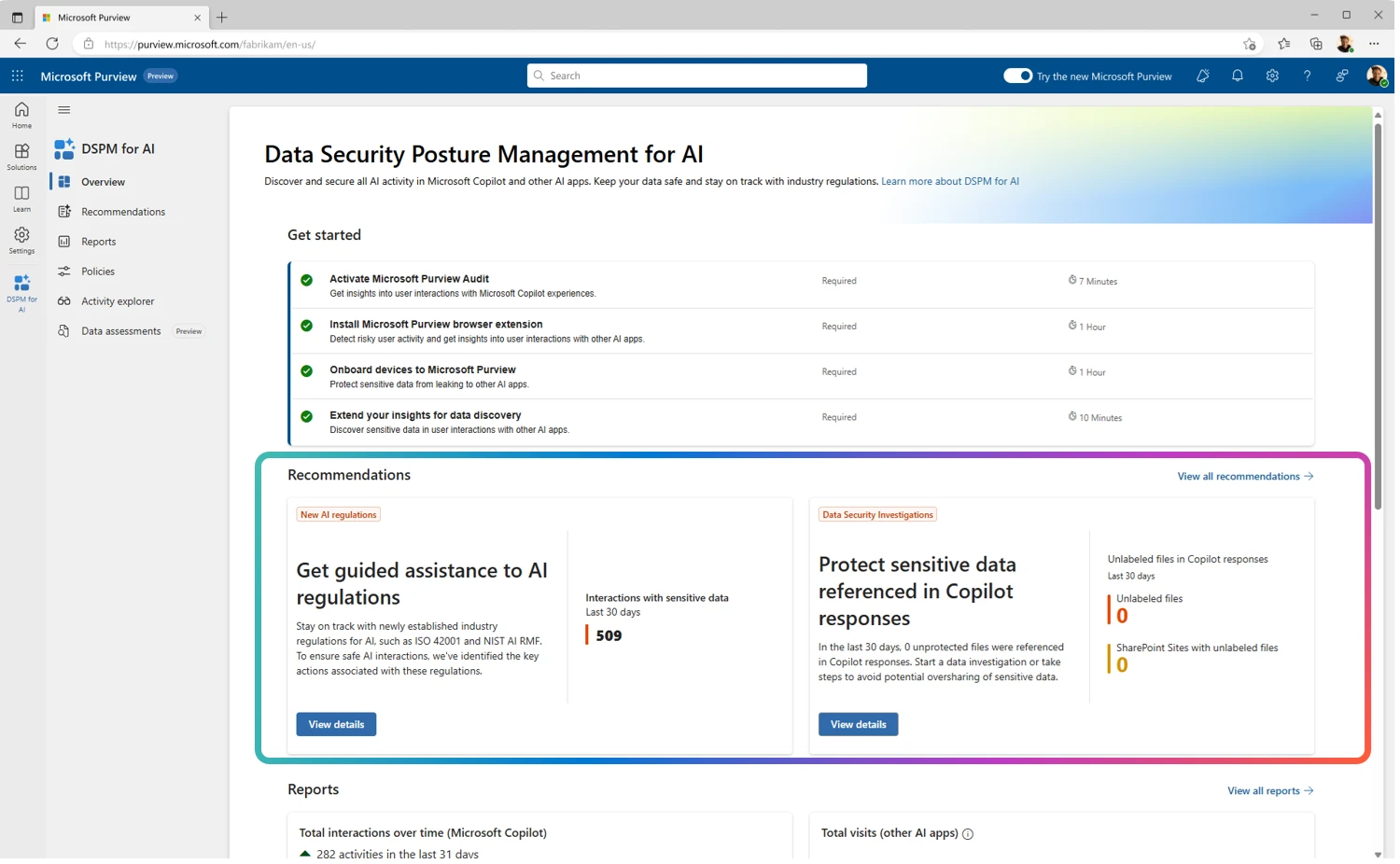
Task: Collapse the navigation pane with the hamburger icon
Action: [63, 109]
